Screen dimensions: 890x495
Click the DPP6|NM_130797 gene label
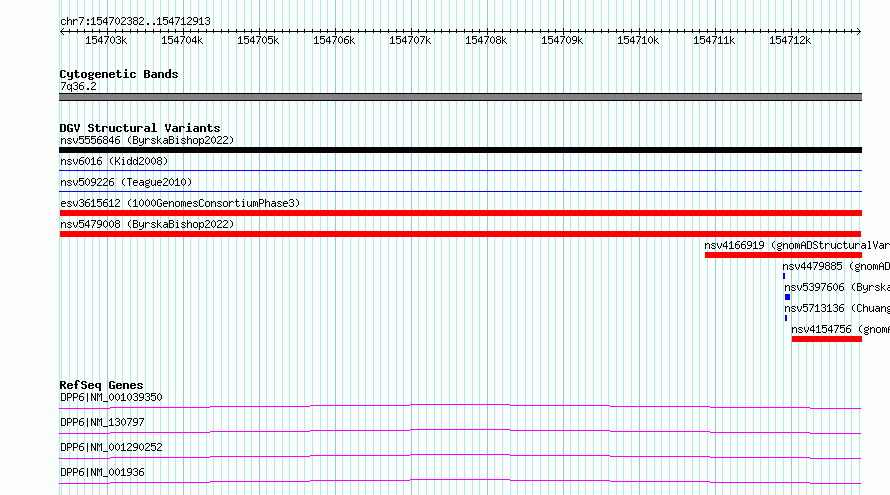[102, 422]
